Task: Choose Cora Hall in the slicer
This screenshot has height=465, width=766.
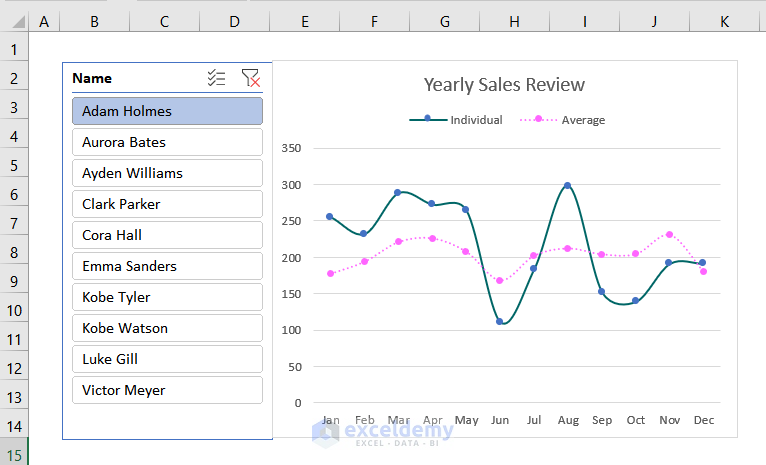Action: [167, 235]
